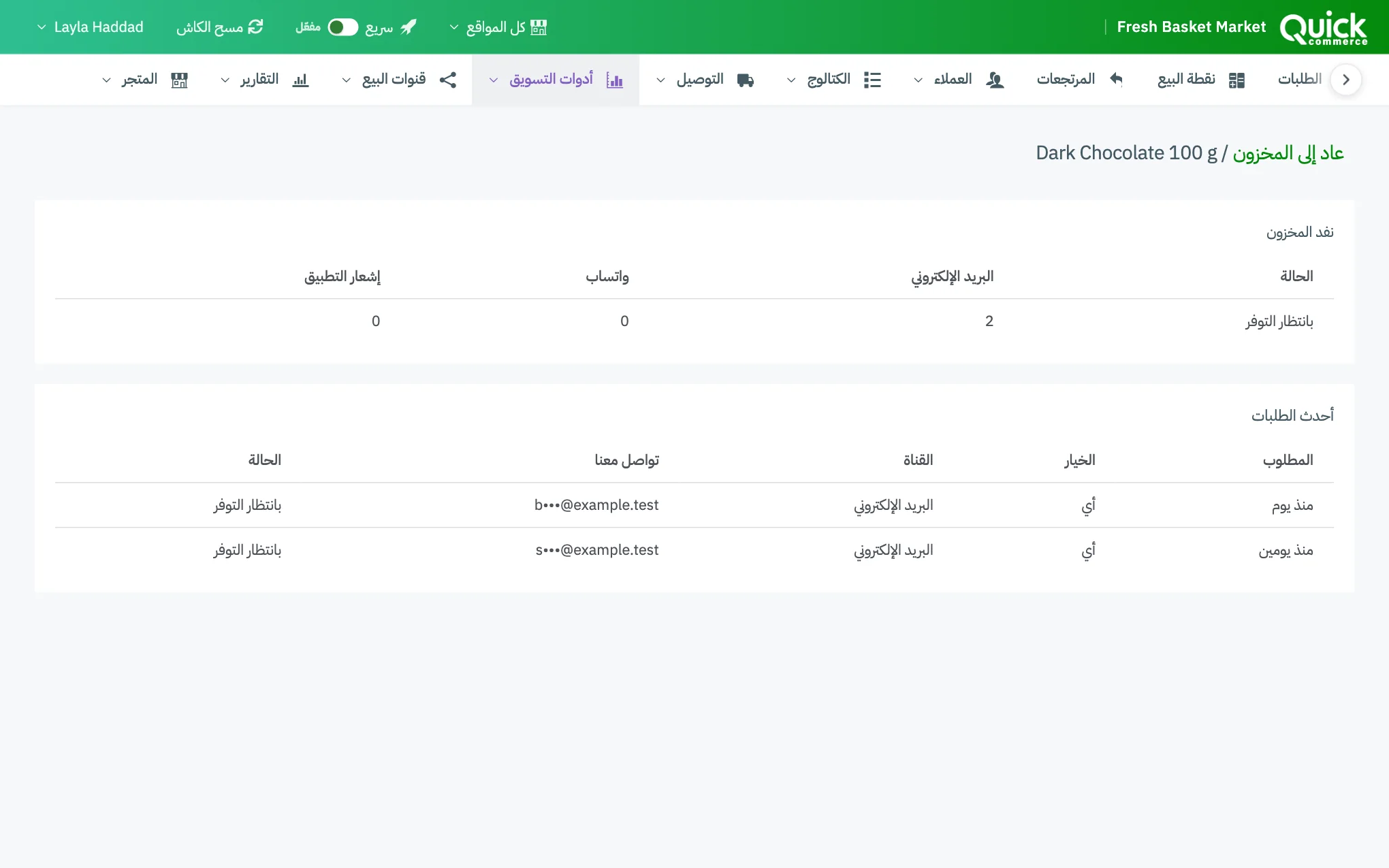Click the return arrow icon beside المرتجعات
Screen dimensions: 1389x868
point(1116,80)
